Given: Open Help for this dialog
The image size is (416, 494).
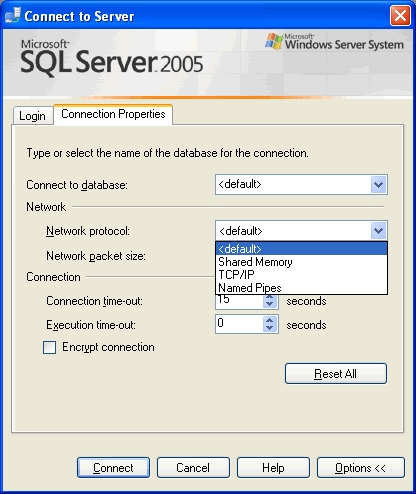Looking at the screenshot, I should [273, 468].
